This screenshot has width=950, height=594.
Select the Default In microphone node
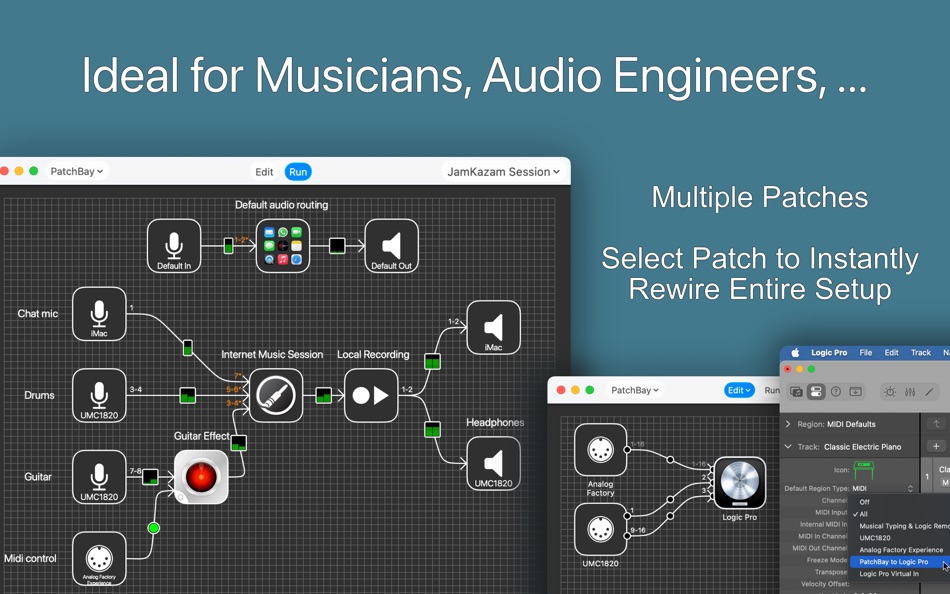coord(174,245)
